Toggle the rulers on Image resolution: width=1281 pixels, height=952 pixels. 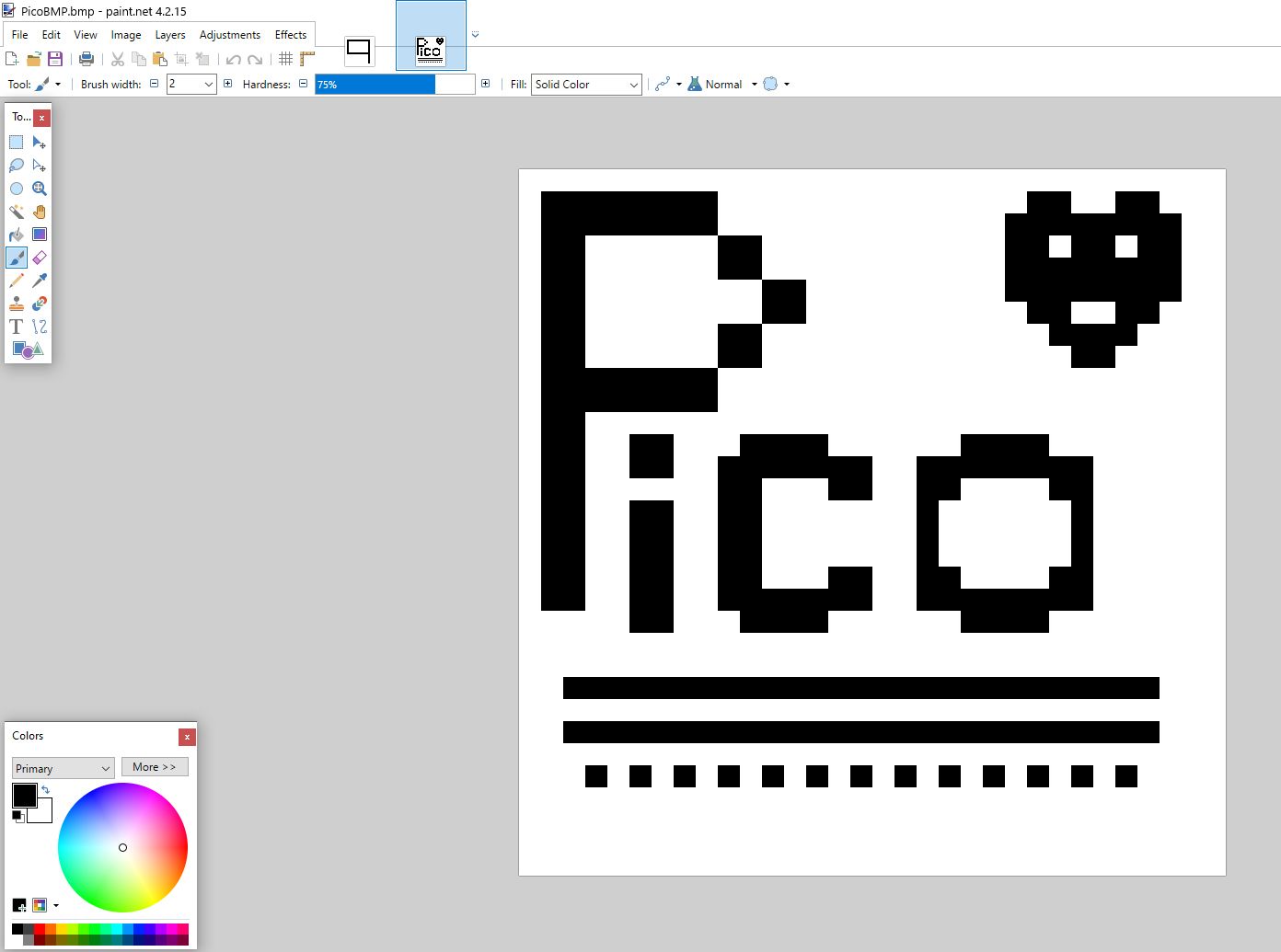click(306, 58)
